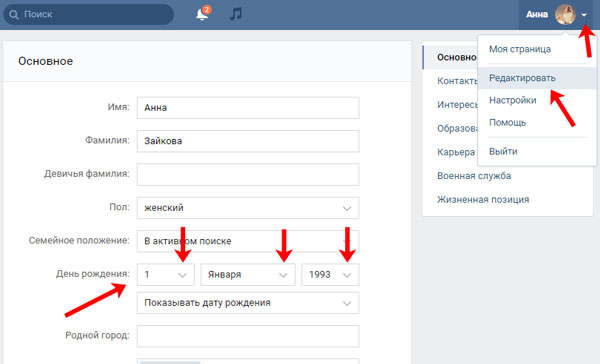Click the Имя field containing Анна
This screenshot has height=364, width=600.
[248, 108]
